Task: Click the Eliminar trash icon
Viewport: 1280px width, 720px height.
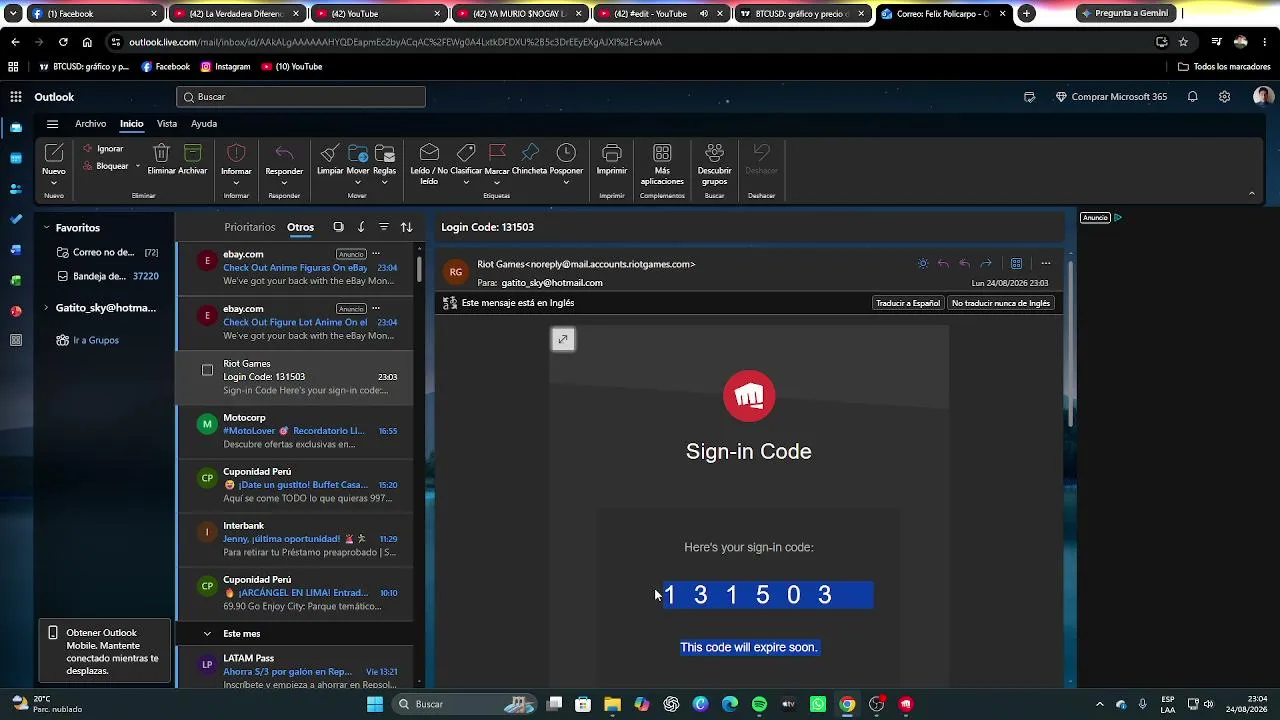Action: [161, 153]
